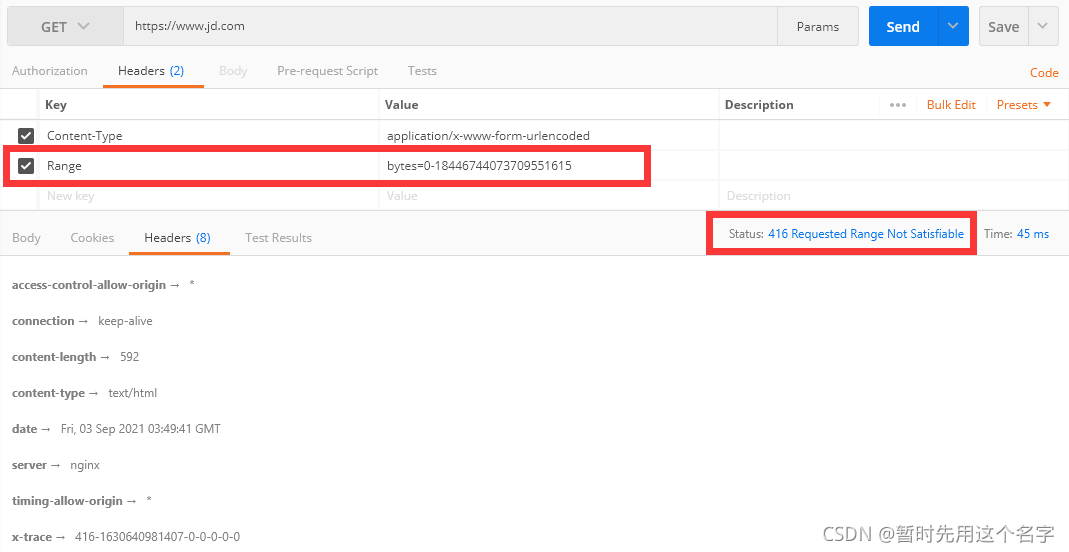This screenshot has height=552, width=1069.
Task: Open the request Body tab
Action: 233,71
